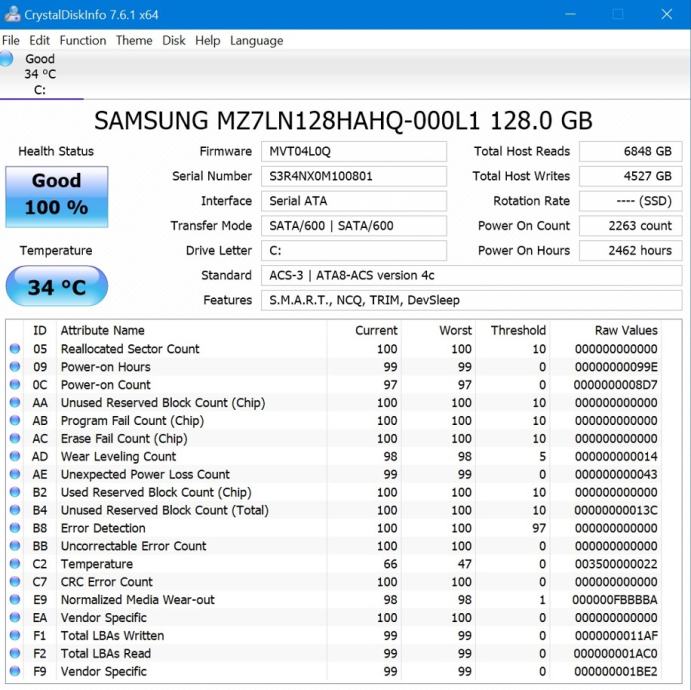Click status dot of Uncorrectable Error Count

[15, 546]
